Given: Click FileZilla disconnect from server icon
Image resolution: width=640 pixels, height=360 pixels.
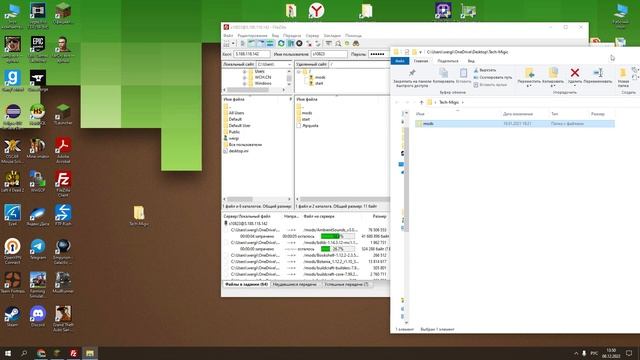Looking at the screenshot, I should (x=309, y=43).
